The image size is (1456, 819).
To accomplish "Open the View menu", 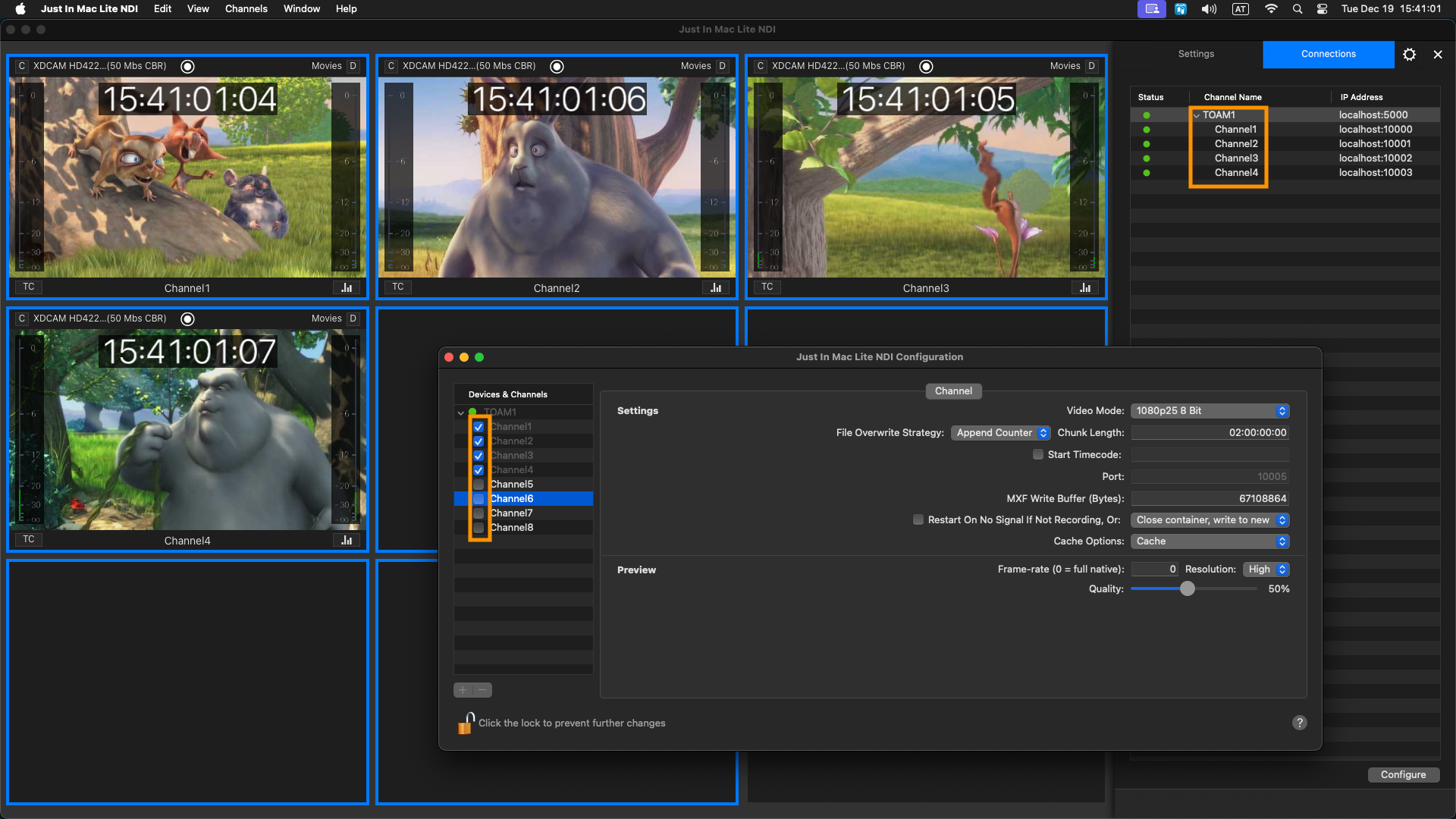I will pos(198,9).
